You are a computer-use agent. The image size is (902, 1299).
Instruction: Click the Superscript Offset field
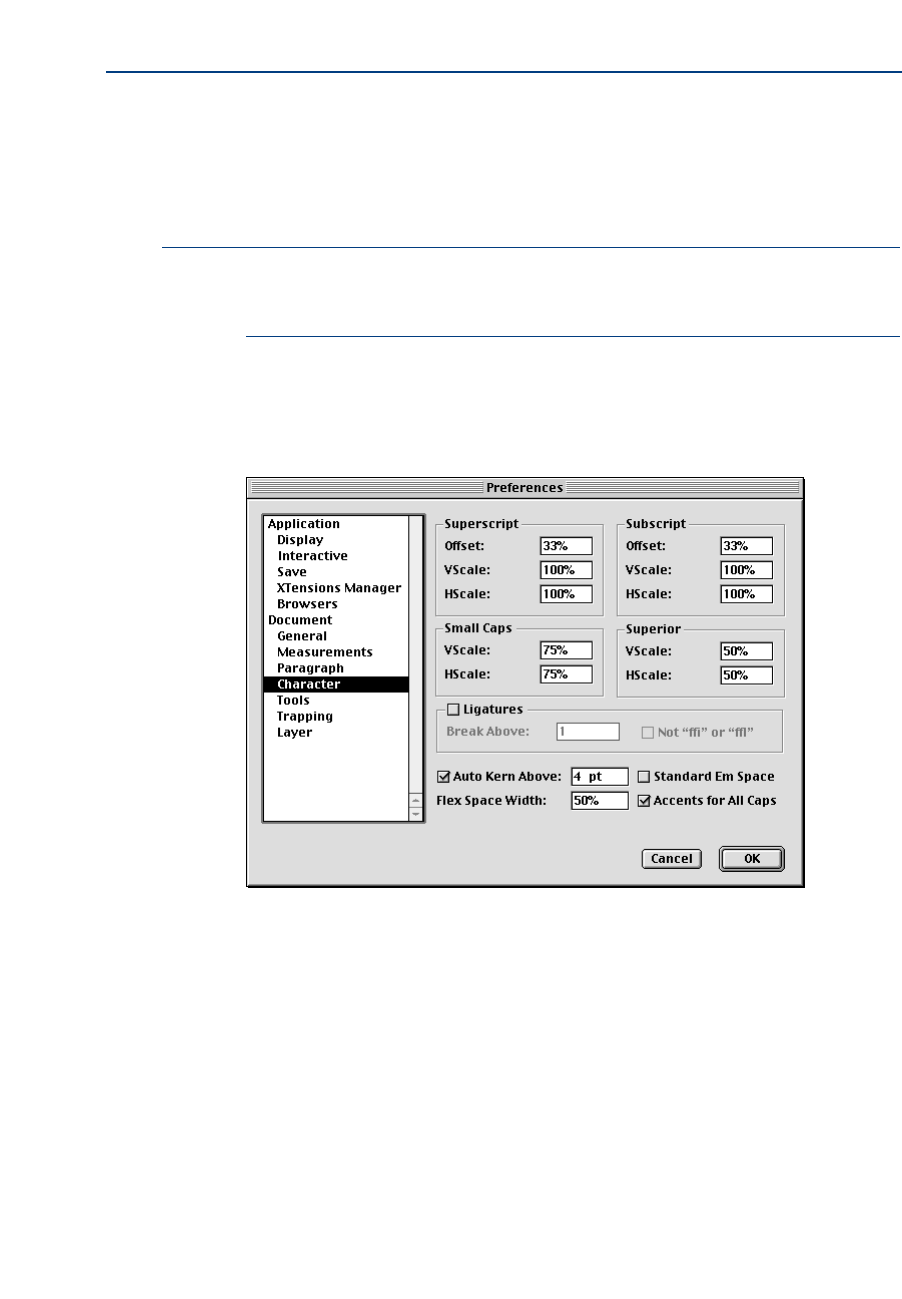[x=566, y=546]
